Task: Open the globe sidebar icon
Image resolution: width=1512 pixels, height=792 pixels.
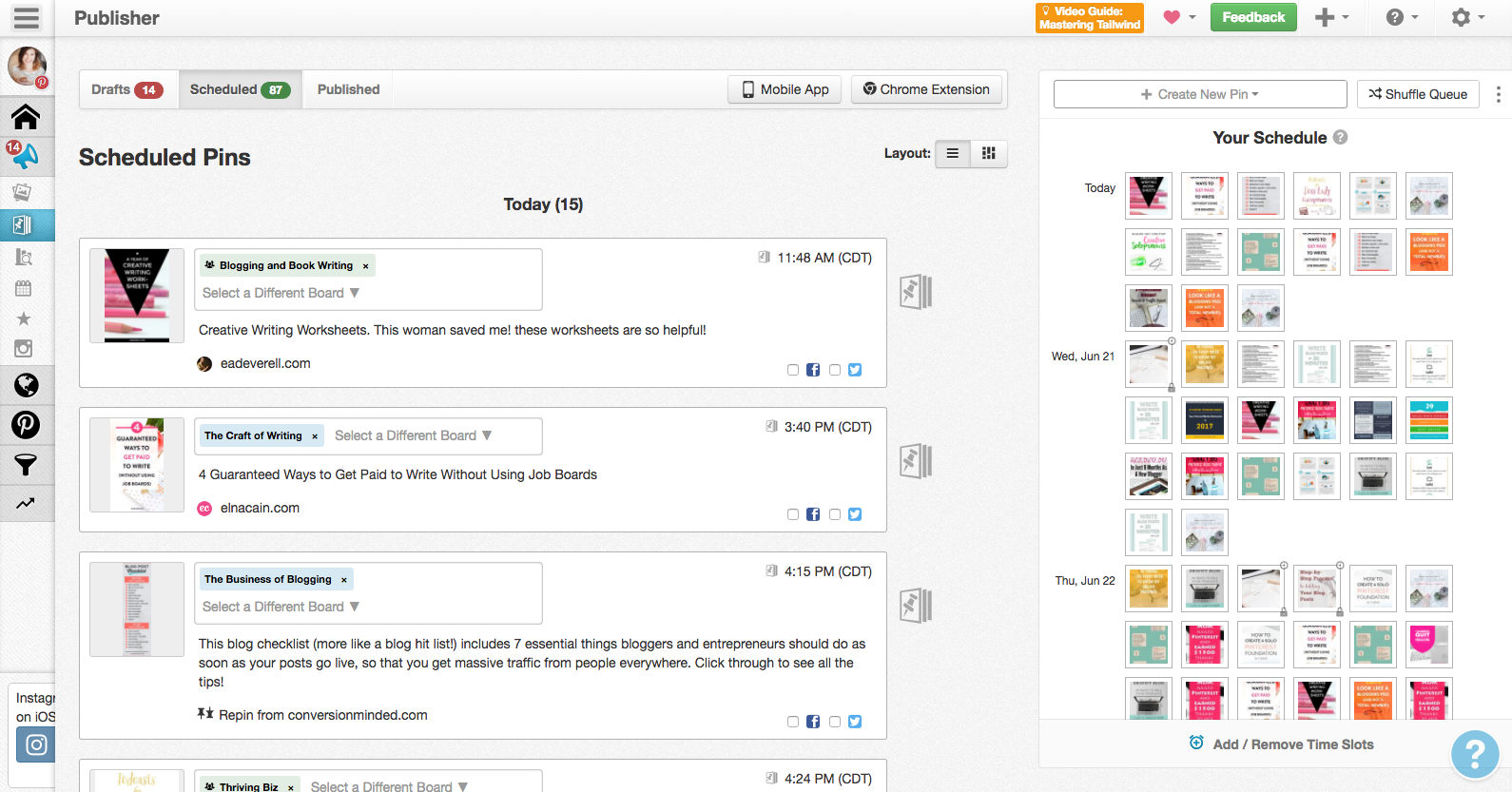Action: 26,385
